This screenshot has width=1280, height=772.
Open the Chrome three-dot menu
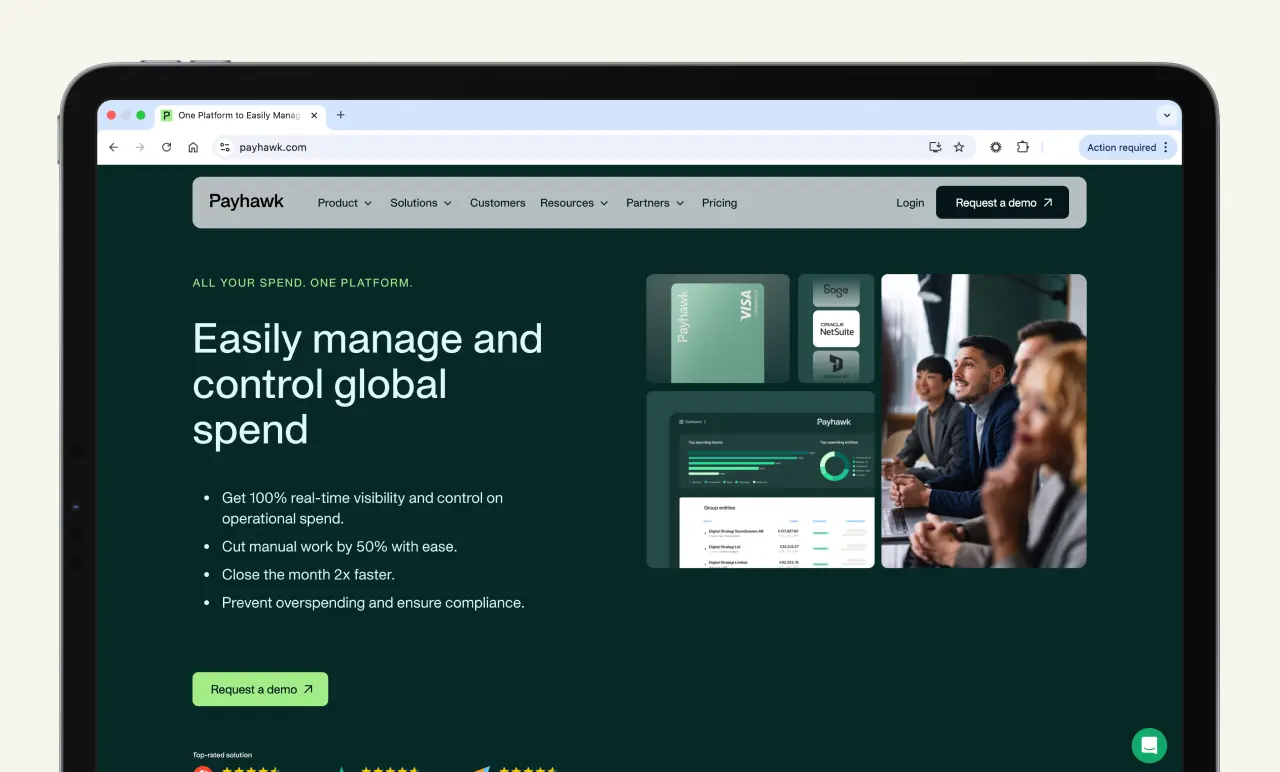[1166, 147]
